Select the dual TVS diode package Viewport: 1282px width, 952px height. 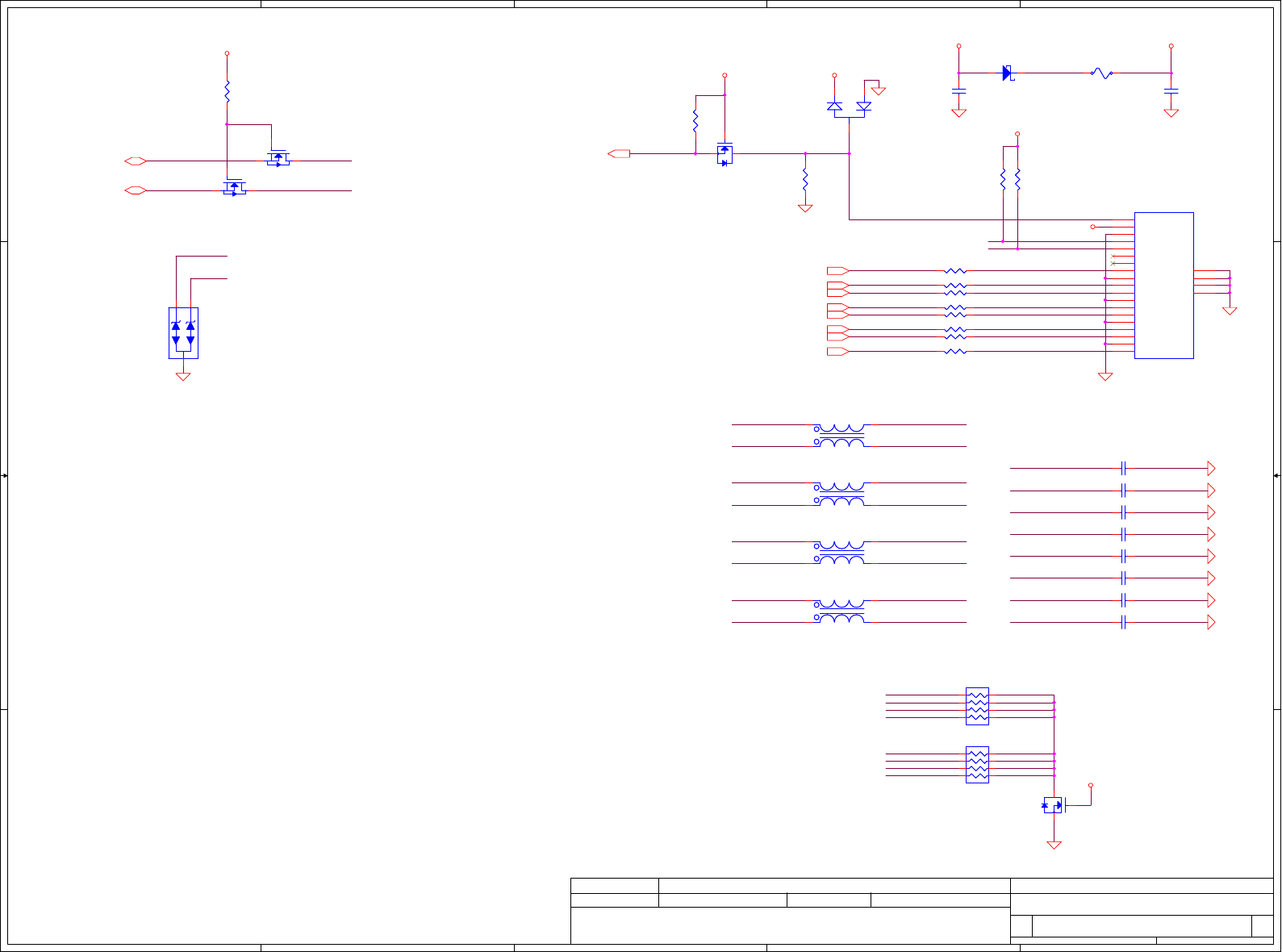183,332
